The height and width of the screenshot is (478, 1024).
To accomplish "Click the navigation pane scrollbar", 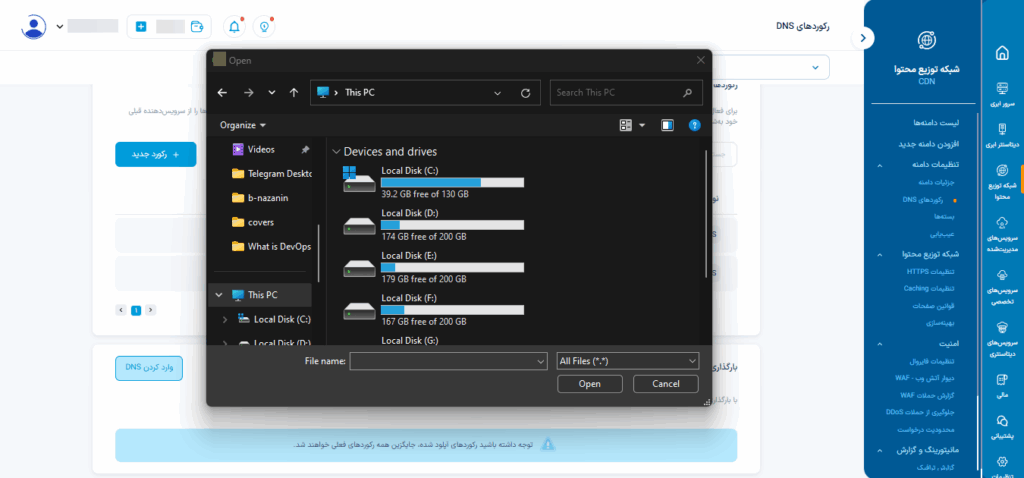I will pos(318,253).
